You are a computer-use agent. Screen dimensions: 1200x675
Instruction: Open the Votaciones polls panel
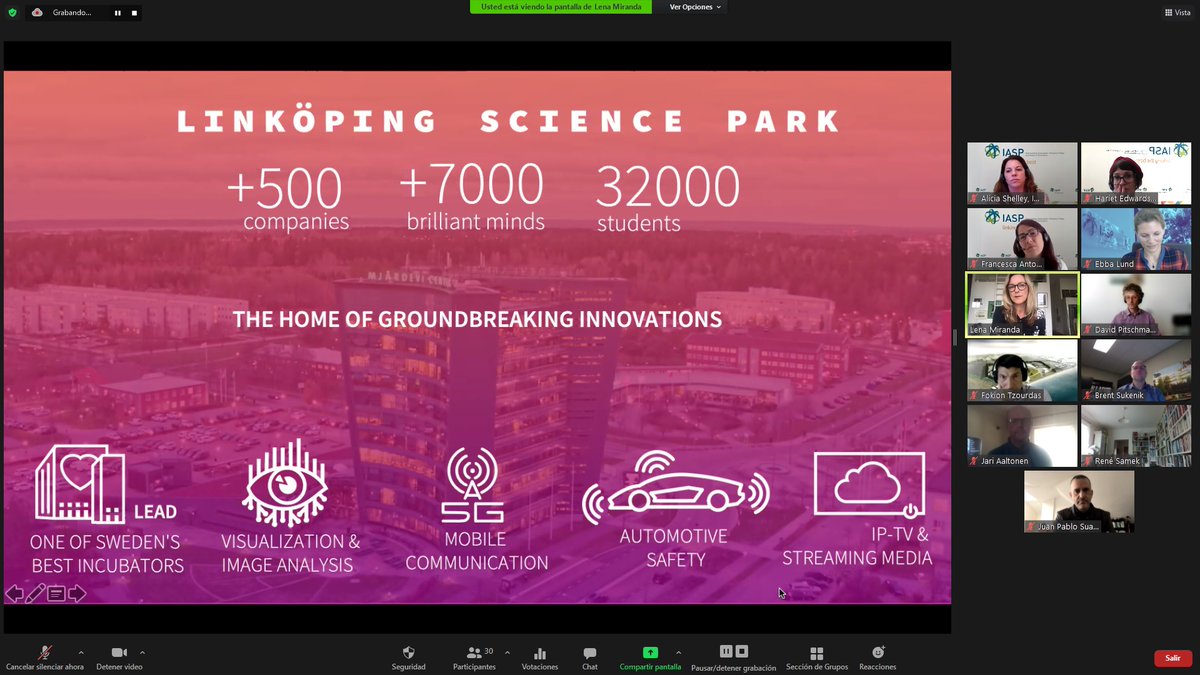[540, 657]
